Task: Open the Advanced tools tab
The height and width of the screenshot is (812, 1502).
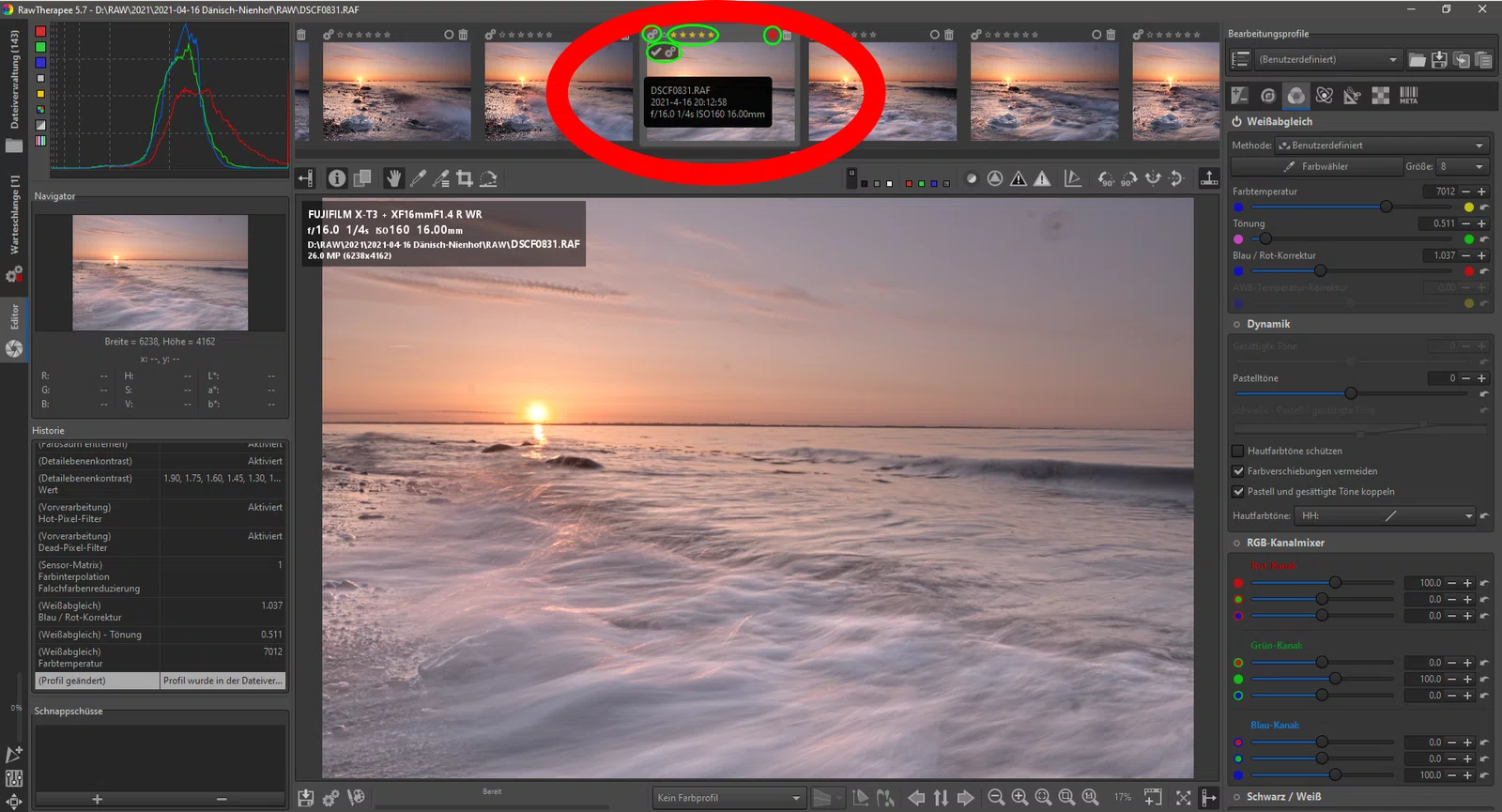Action: pyautogui.click(x=1325, y=96)
